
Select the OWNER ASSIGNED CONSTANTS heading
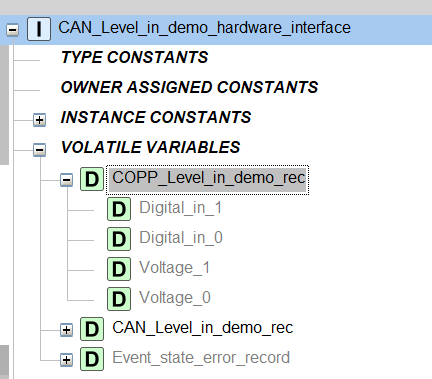click(189, 87)
